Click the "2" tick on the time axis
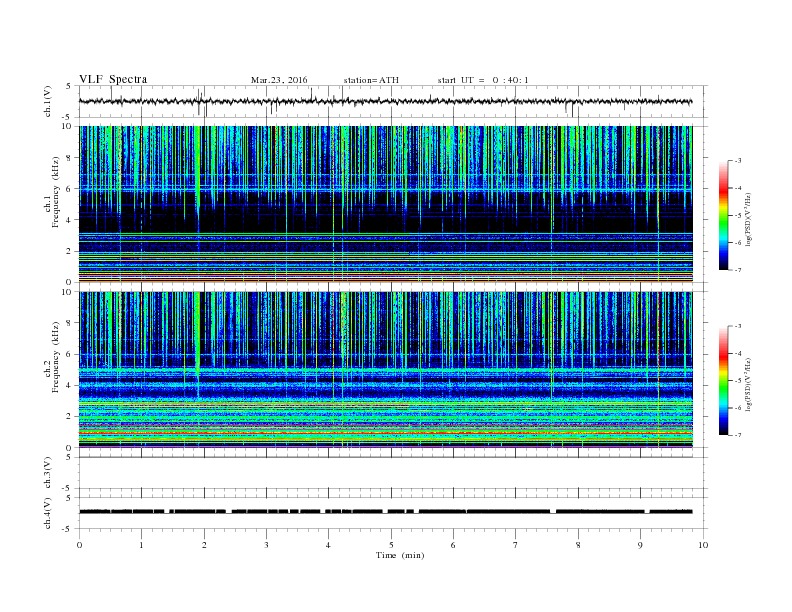792x612 pixels. pos(204,545)
